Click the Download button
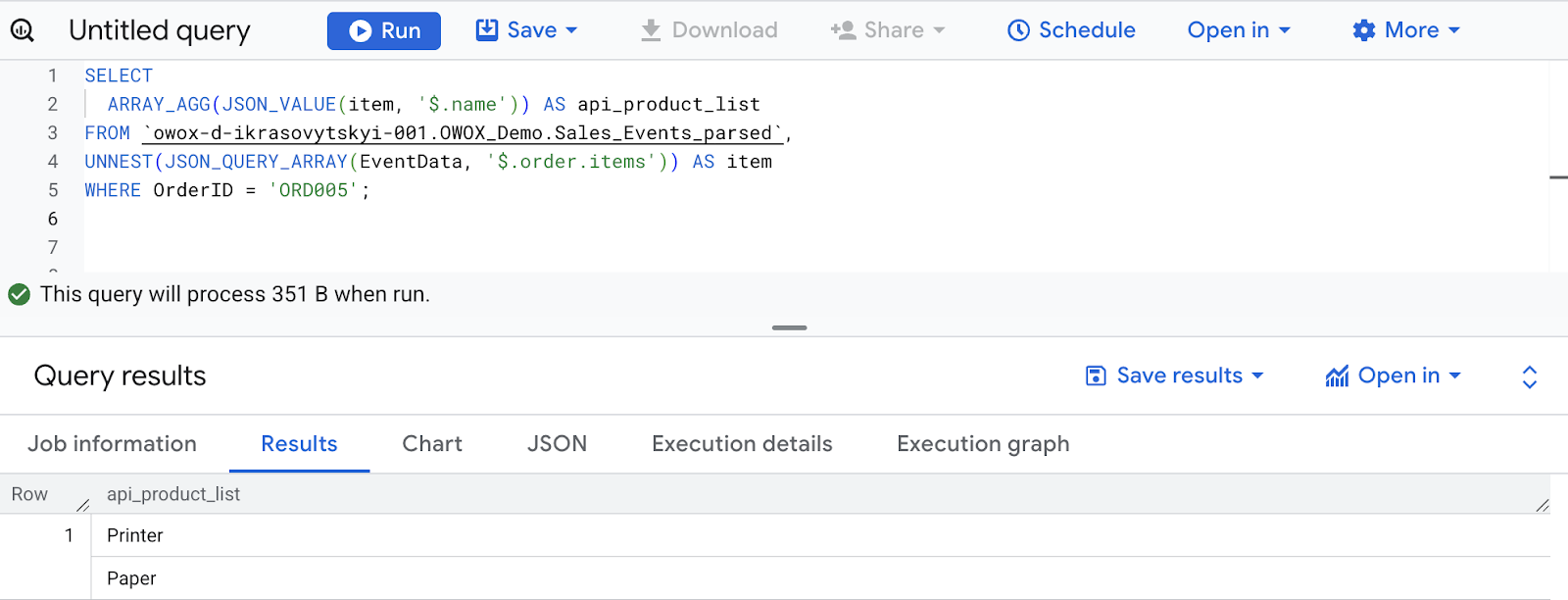The height and width of the screenshot is (600, 1568). pyautogui.click(x=709, y=30)
